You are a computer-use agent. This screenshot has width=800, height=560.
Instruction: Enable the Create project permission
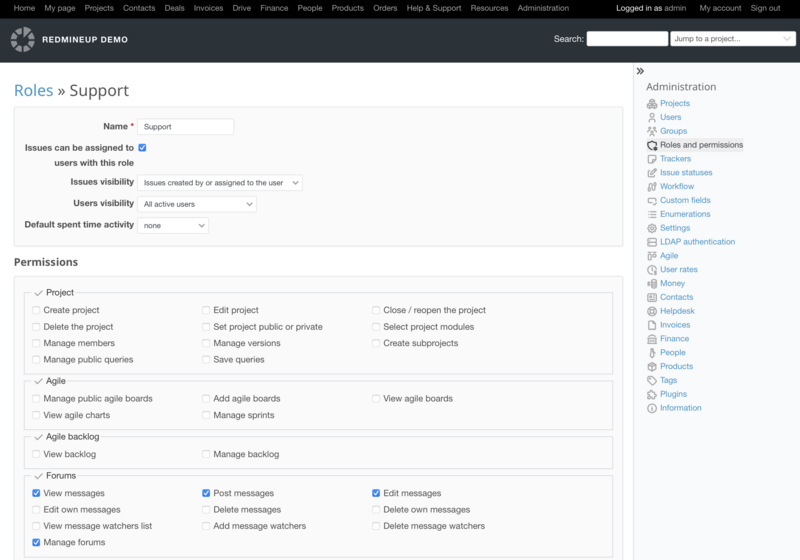(x=37, y=310)
